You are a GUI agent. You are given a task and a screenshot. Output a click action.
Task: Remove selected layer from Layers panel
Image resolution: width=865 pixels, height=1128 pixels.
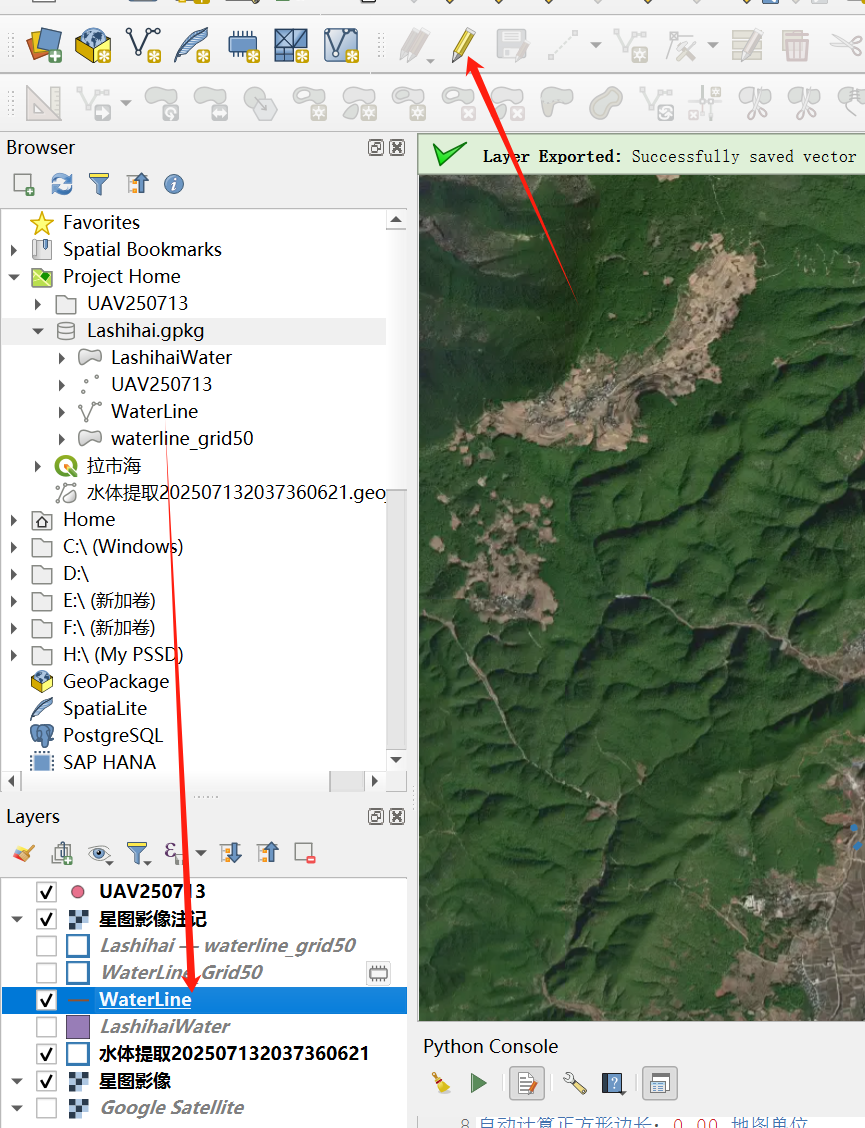305,853
